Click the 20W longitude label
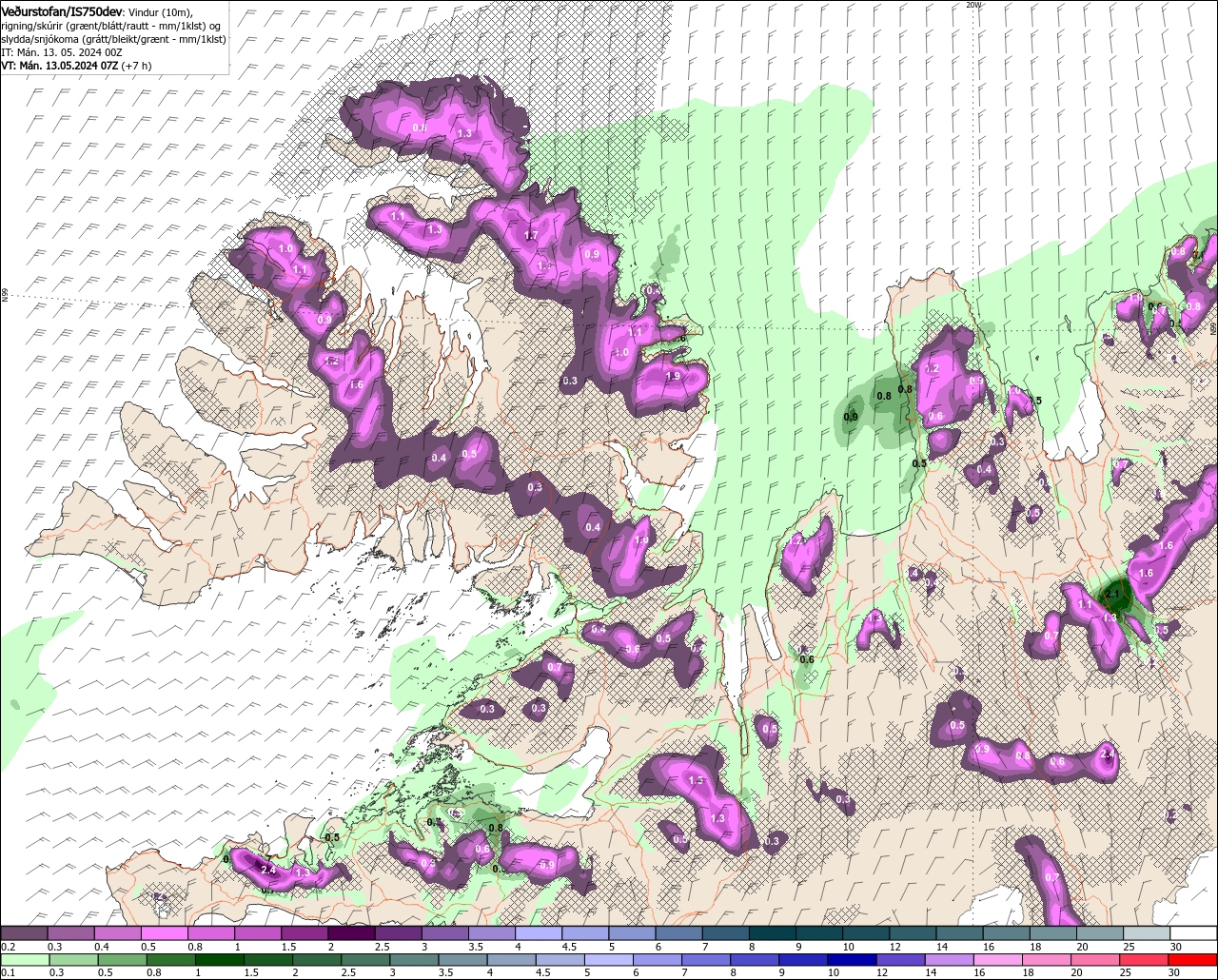Viewport: 1218px width, 980px height. [x=972, y=5]
